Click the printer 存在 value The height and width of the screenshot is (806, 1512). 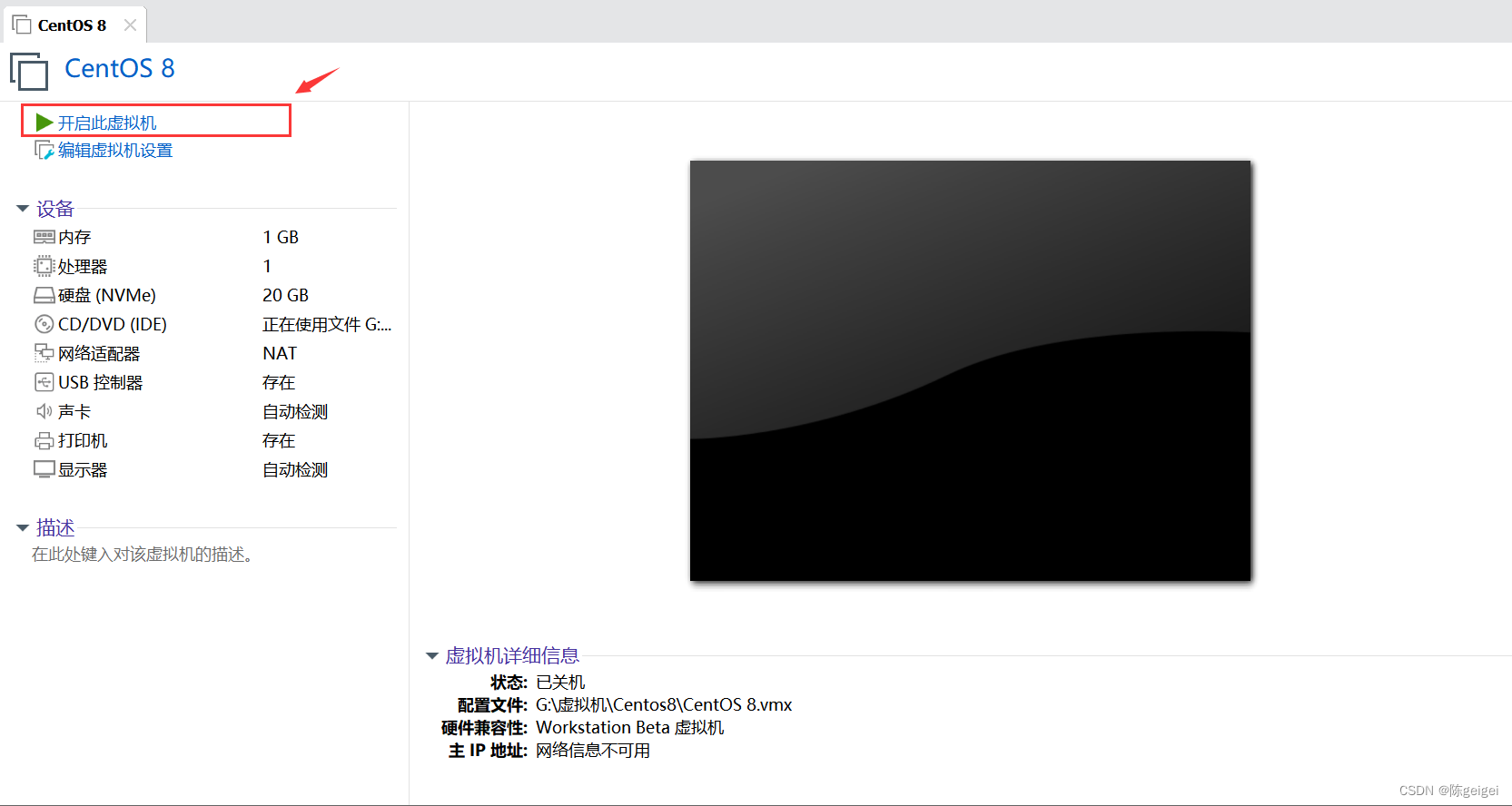[x=279, y=440]
